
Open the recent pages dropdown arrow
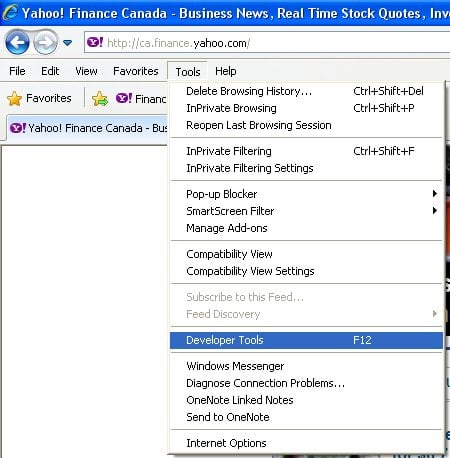(68, 43)
